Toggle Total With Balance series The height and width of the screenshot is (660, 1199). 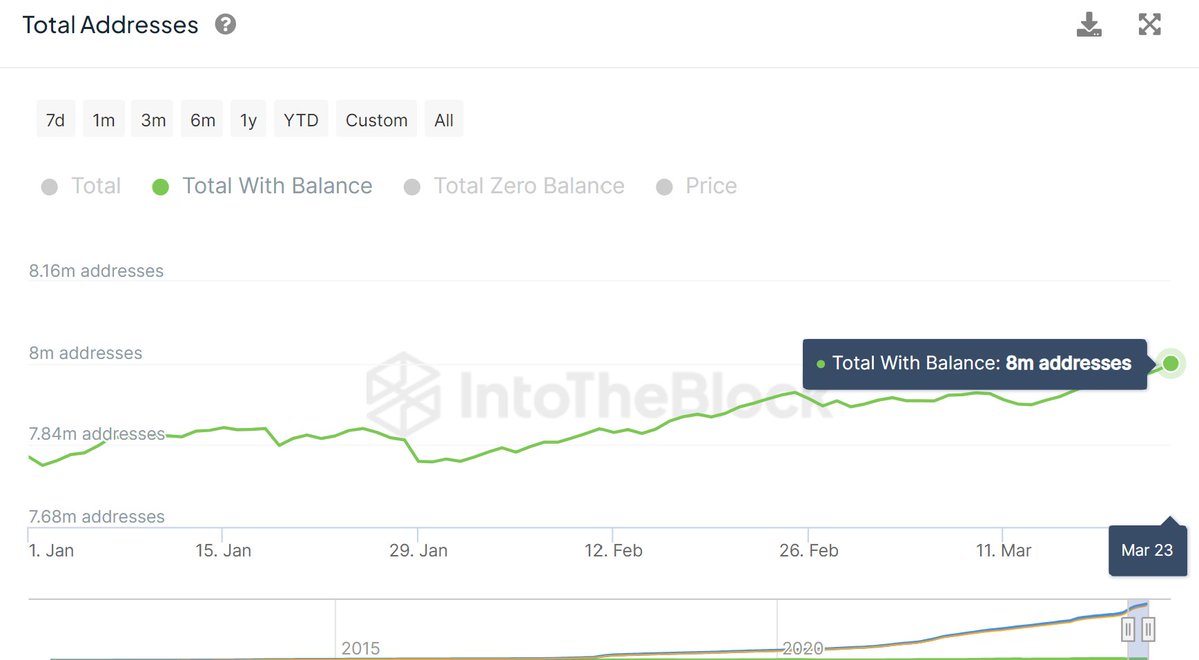[x=262, y=186]
